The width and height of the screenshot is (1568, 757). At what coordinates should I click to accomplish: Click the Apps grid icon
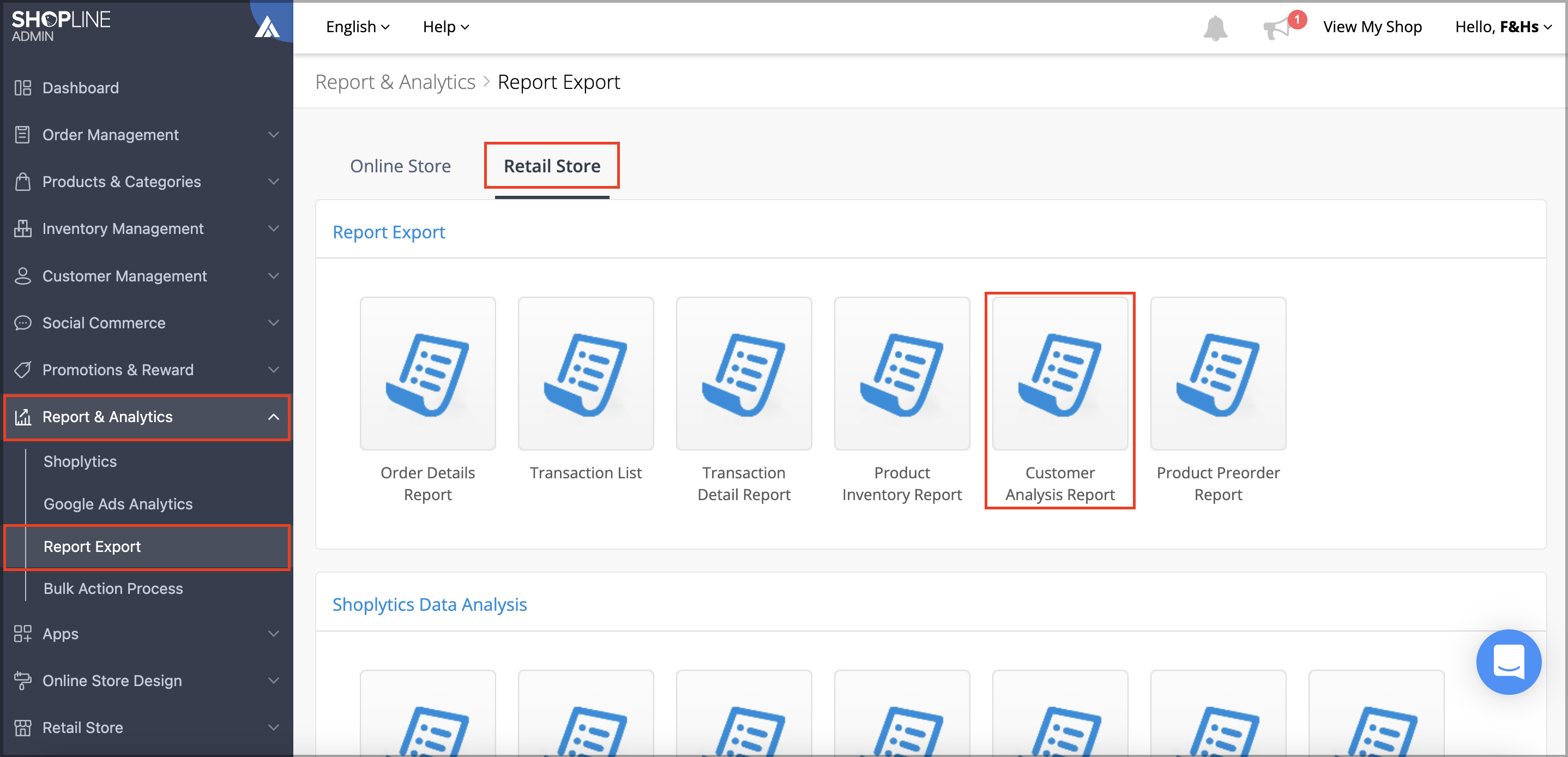22,633
